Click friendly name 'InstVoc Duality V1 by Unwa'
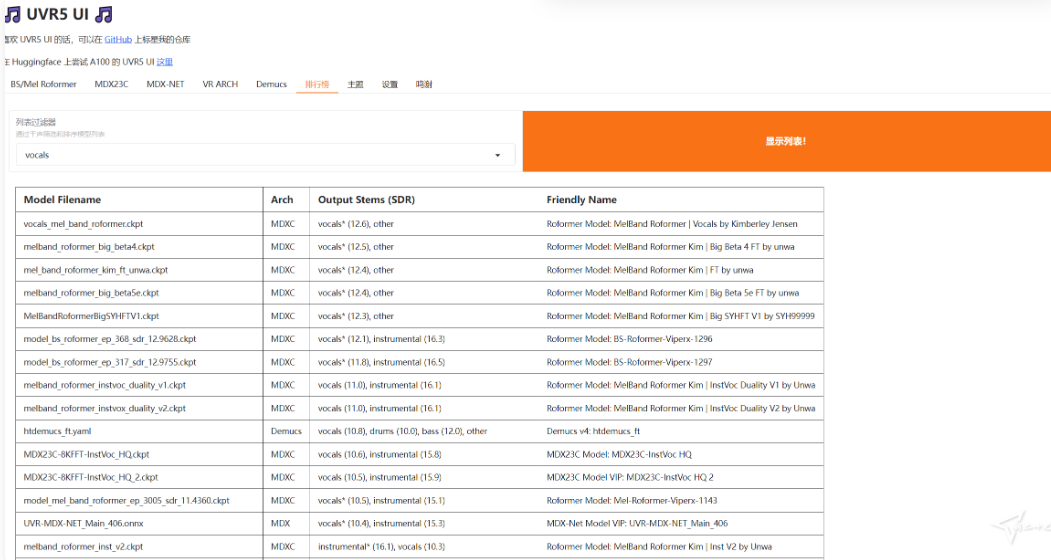 [x=681, y=385]
